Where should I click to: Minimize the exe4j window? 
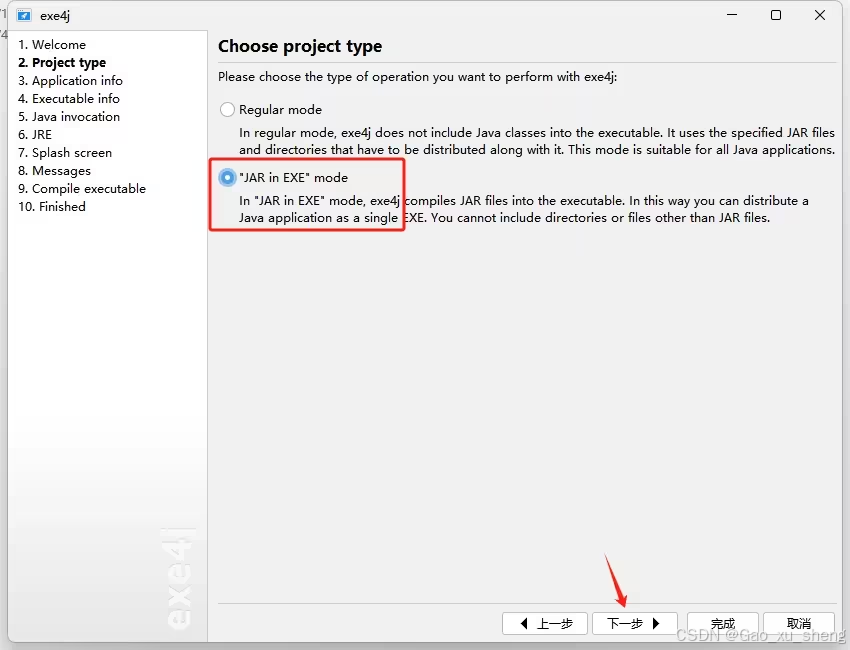point(732,15)
